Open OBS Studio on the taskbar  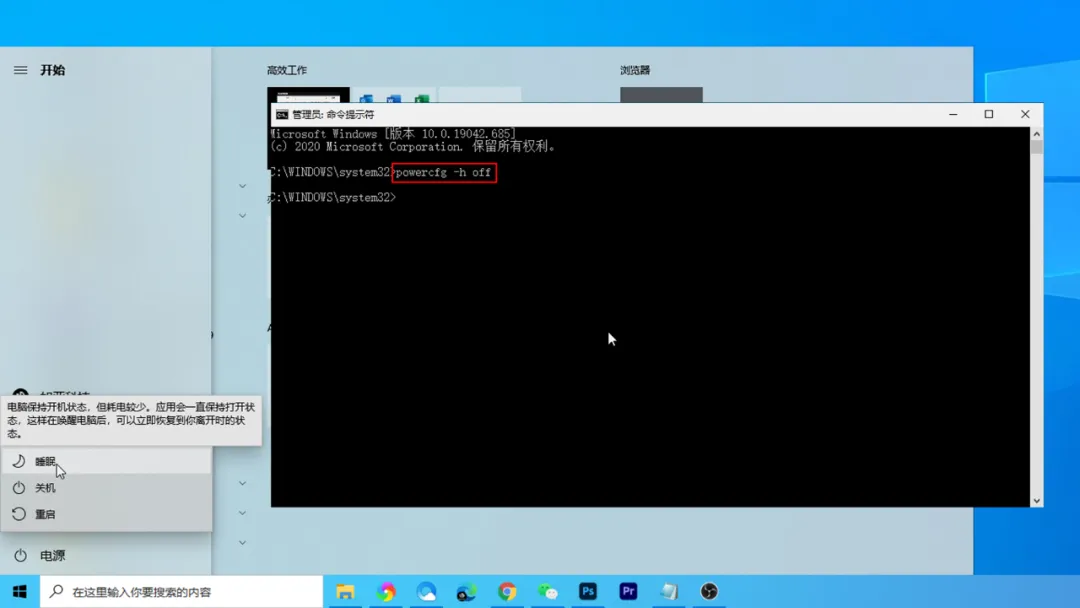708,592
